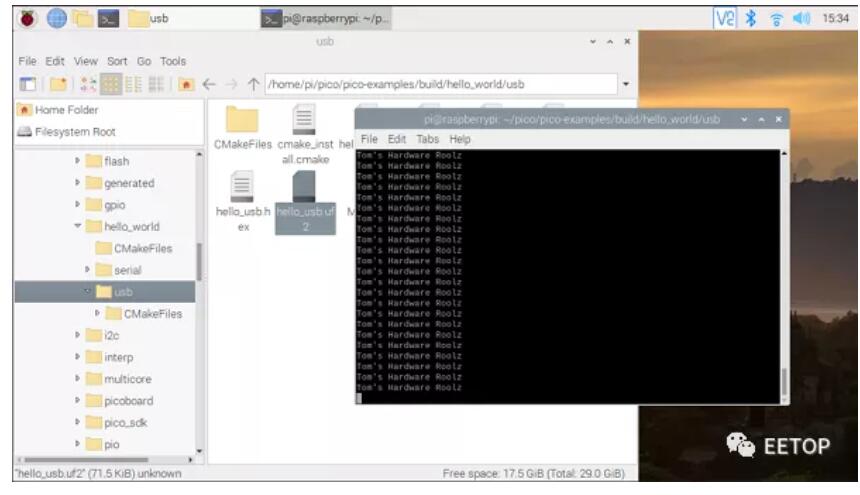Open terminal Tabs menu
860x495 pixels.
(x=427, y=139)
